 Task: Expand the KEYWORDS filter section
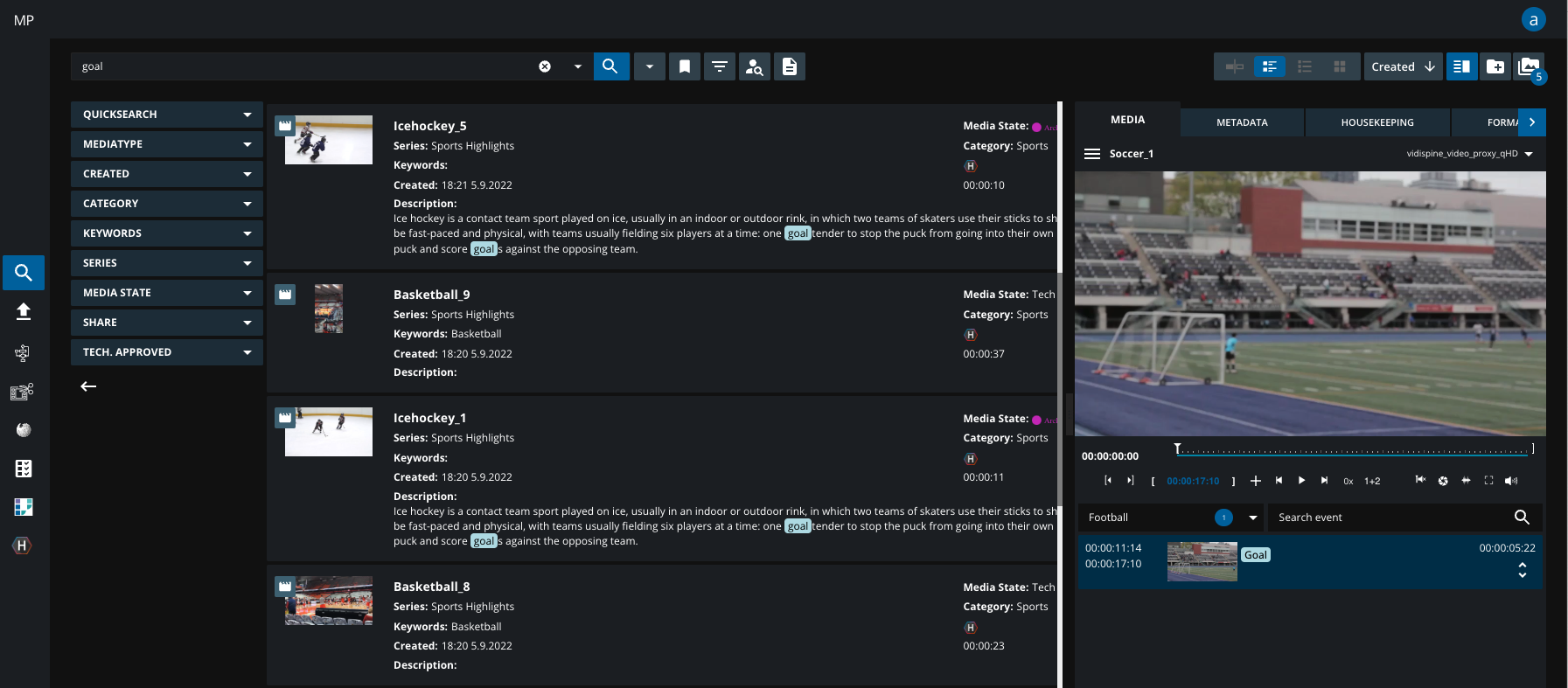pyautogui.click(x=166, y=233)
